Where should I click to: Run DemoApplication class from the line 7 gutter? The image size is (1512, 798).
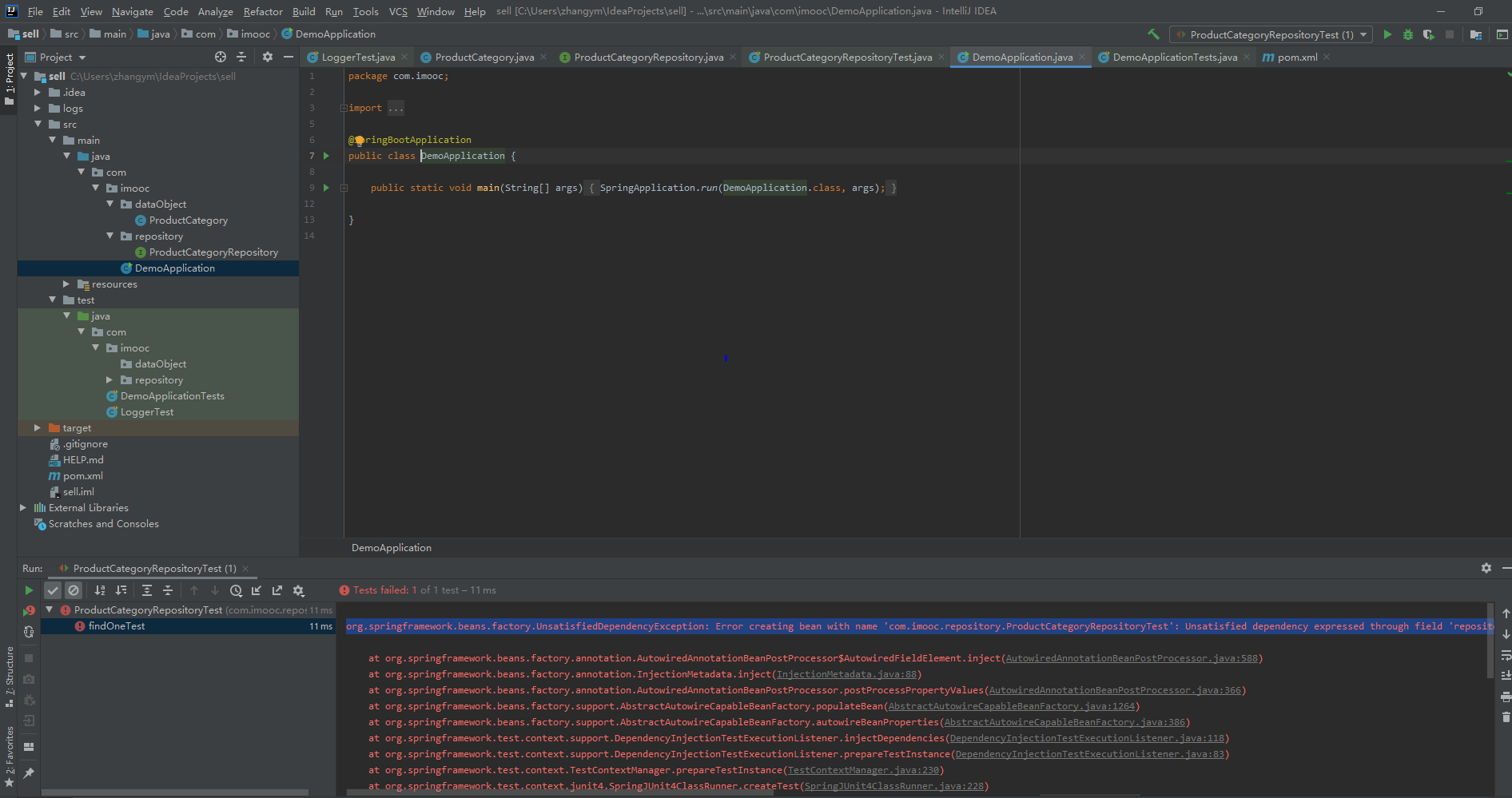[326, 156]
